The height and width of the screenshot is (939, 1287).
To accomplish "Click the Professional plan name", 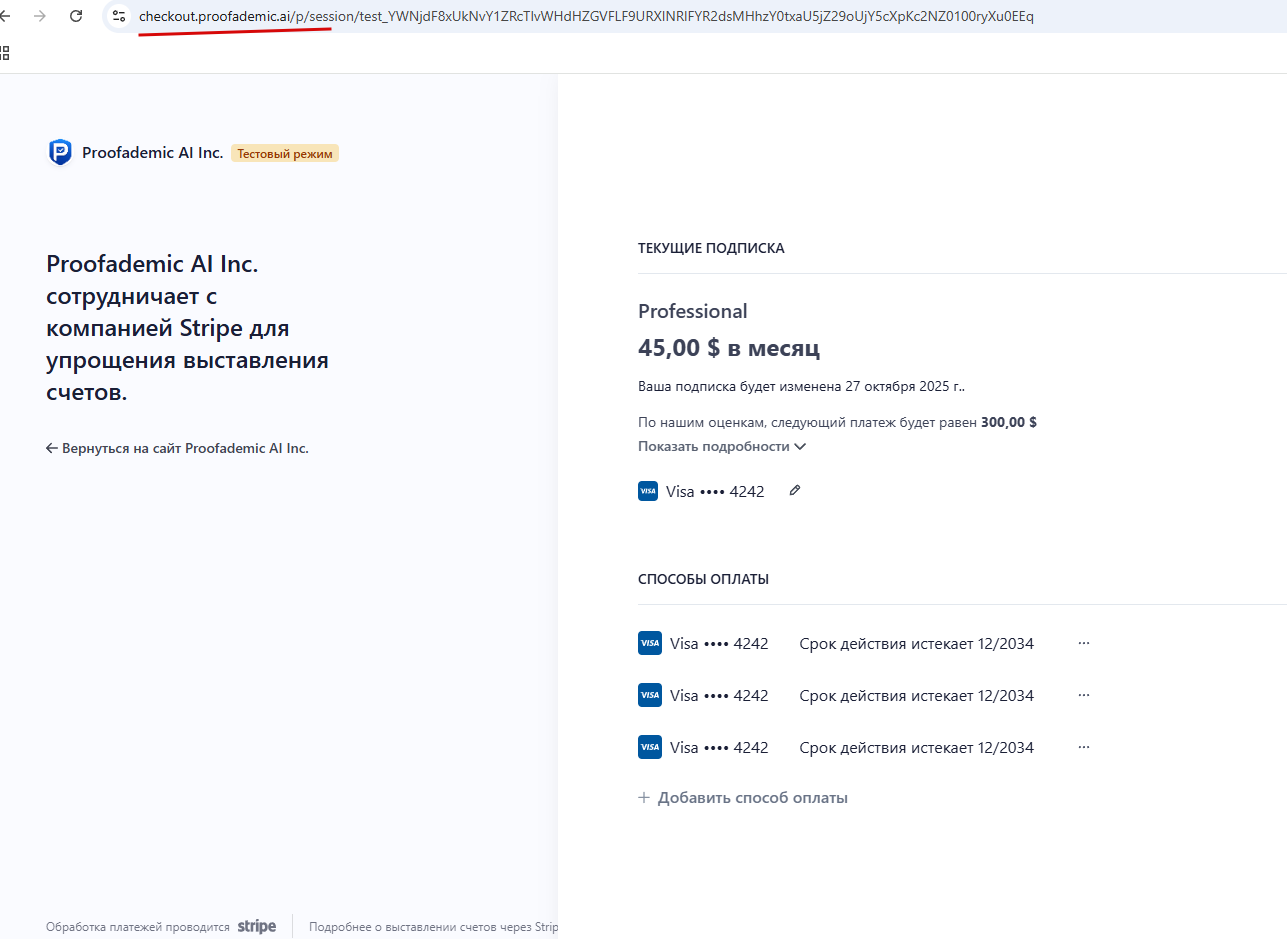I will pos(693,311).
